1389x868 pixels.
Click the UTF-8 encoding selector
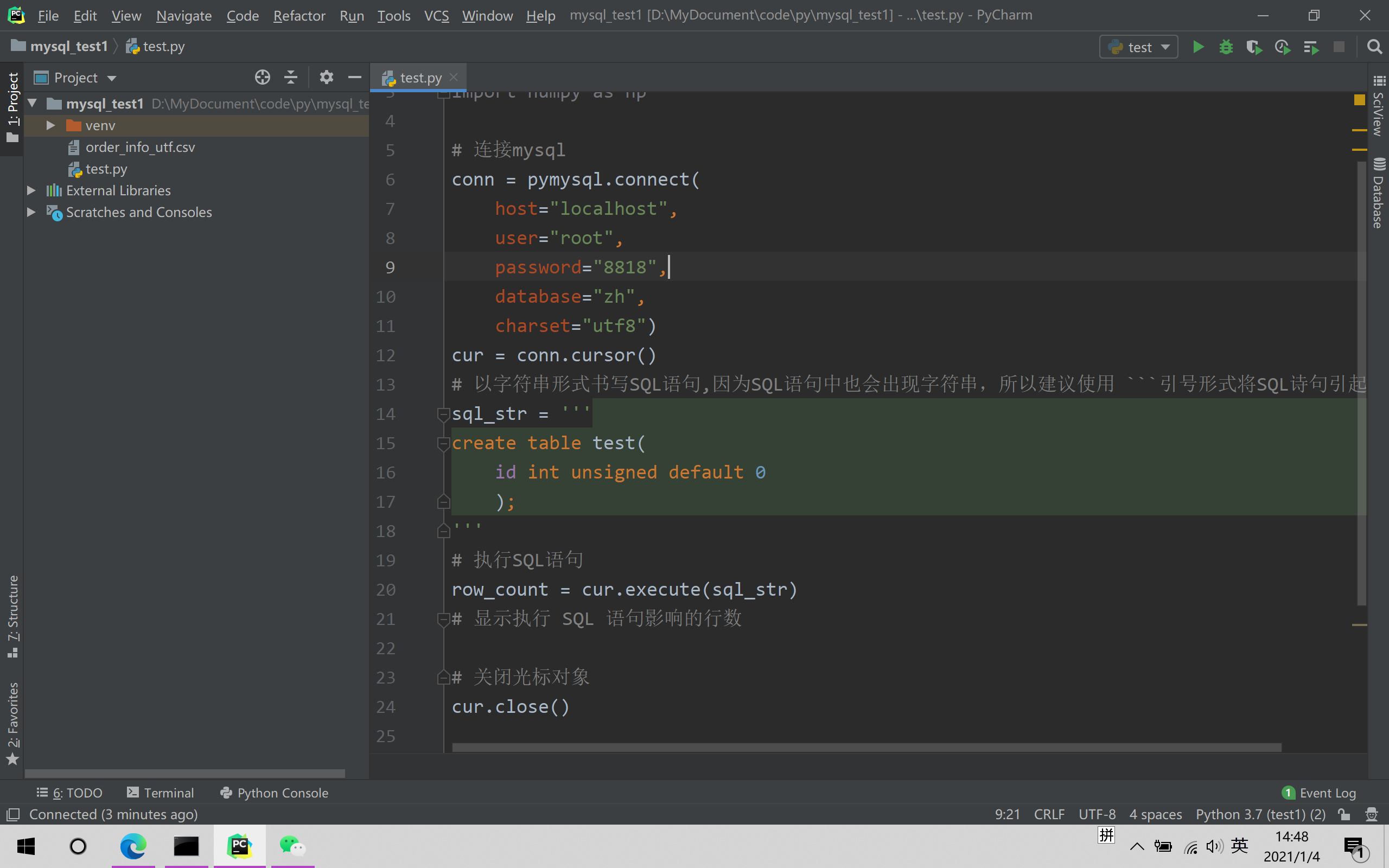tap(1097, 814)
